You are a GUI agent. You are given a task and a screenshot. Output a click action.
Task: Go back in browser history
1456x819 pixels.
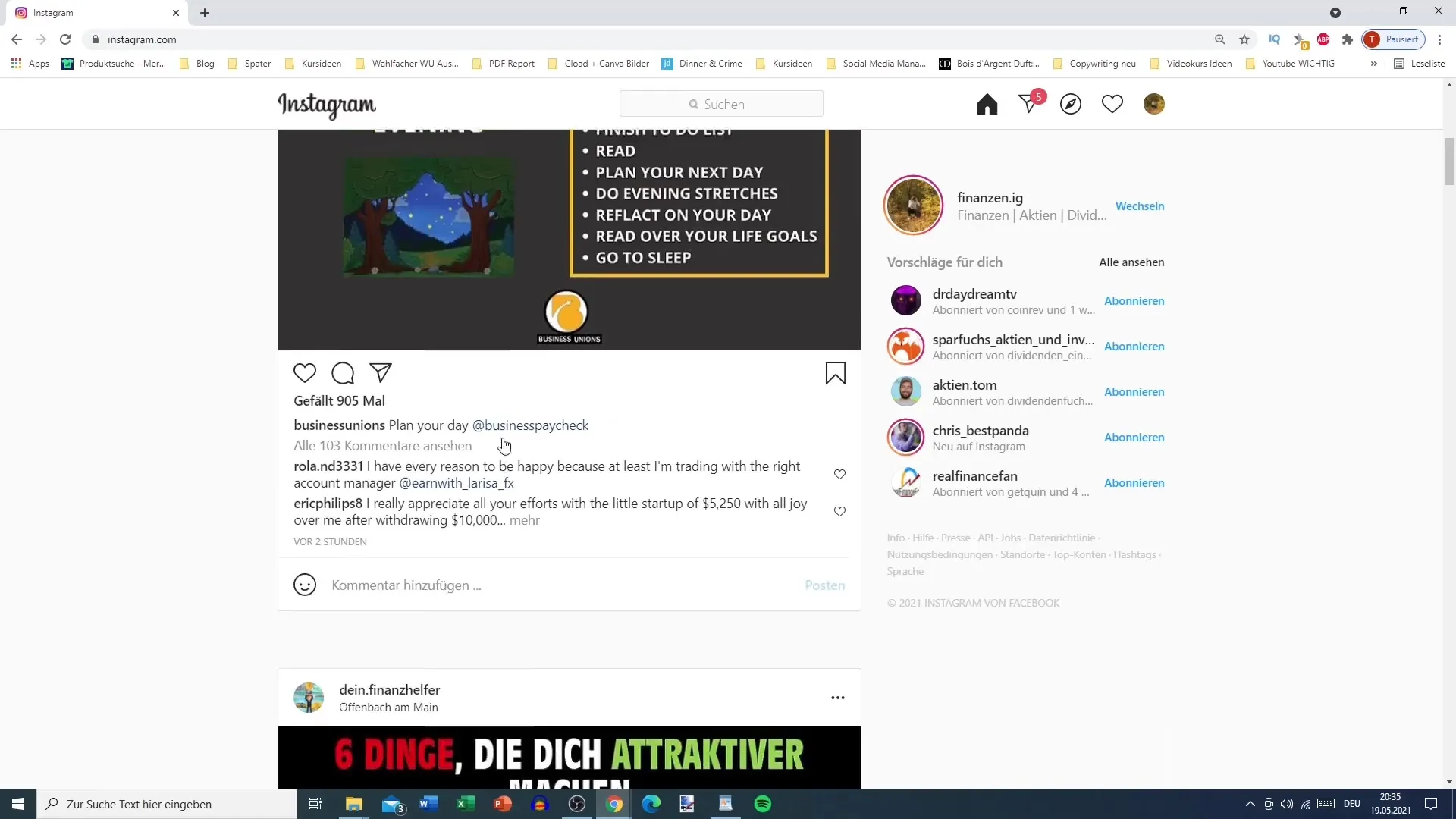click(17, 39)
